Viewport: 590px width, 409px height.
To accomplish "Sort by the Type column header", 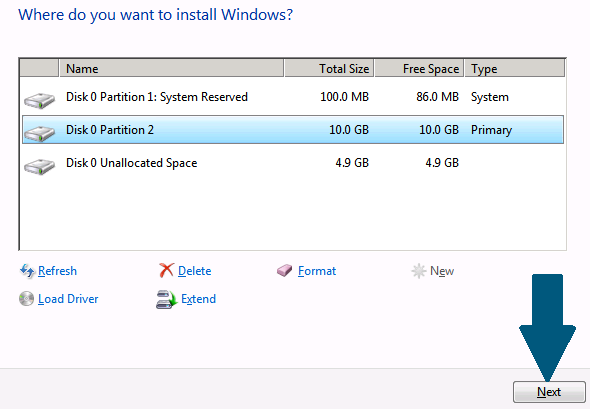I will [x=515, y=68].
